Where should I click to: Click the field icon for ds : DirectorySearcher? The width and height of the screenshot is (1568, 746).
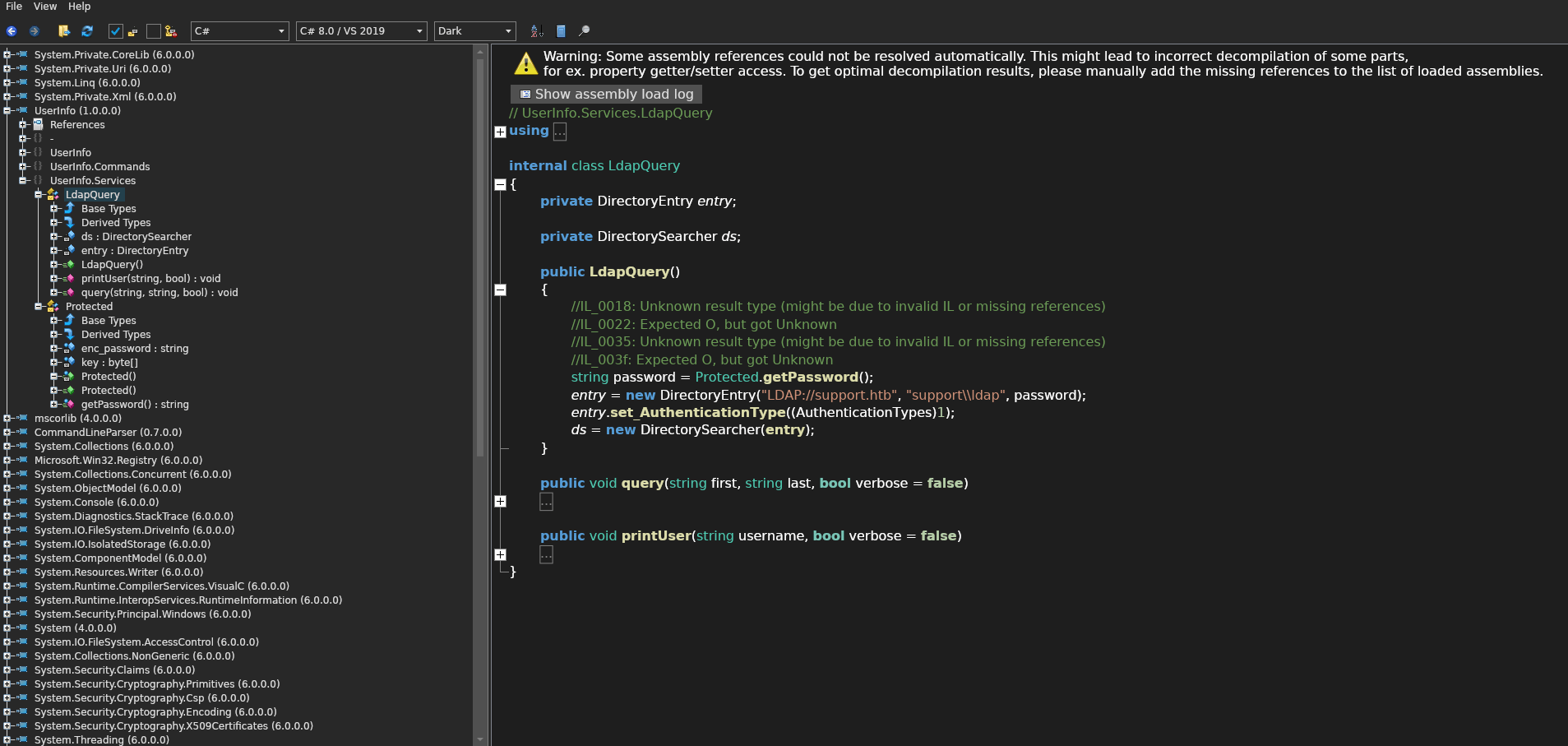[x=69, y=236]
